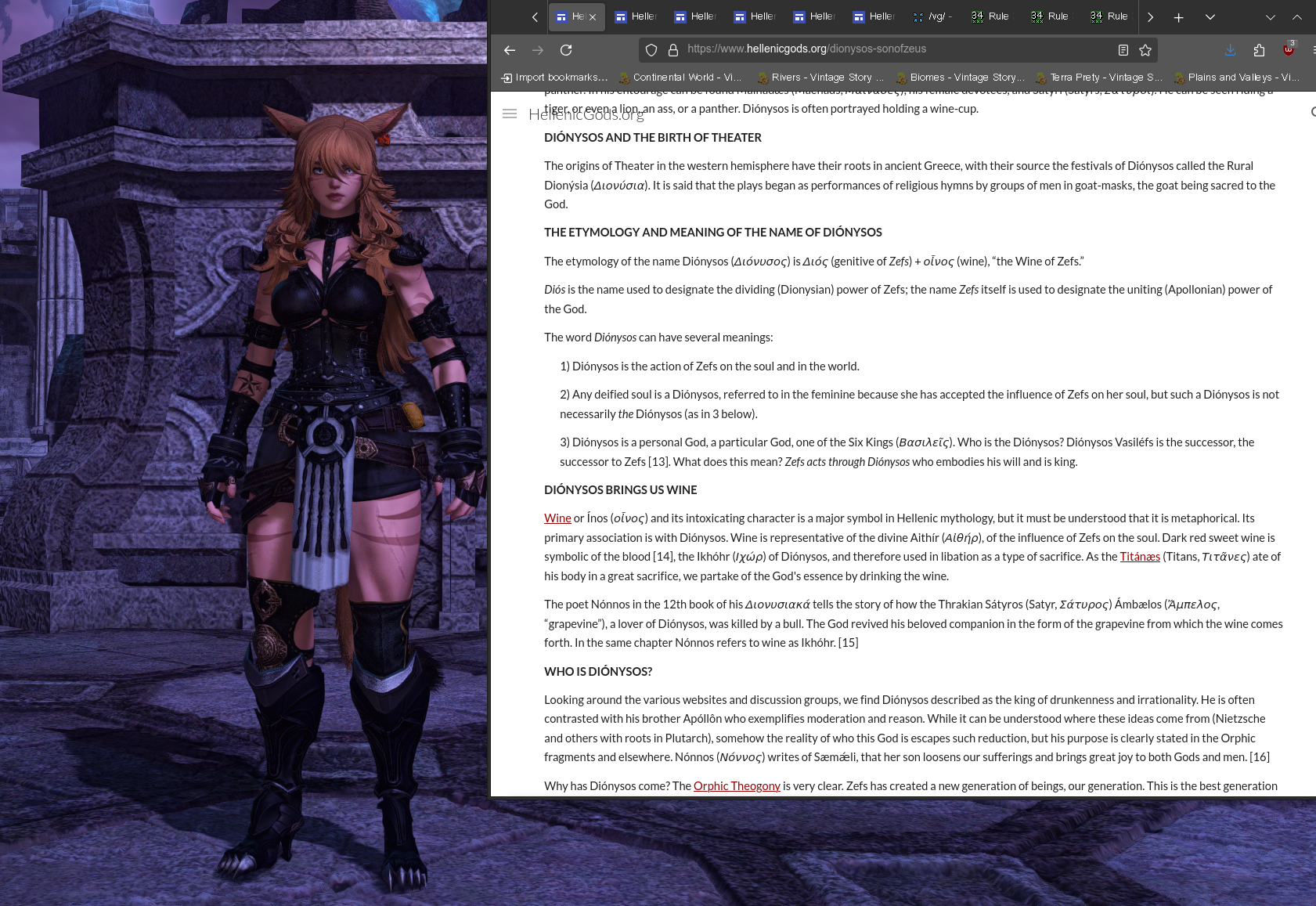Click heading THE ETYMOLOGY AND MEANING OF THE NAME

(x=713, y=233)
